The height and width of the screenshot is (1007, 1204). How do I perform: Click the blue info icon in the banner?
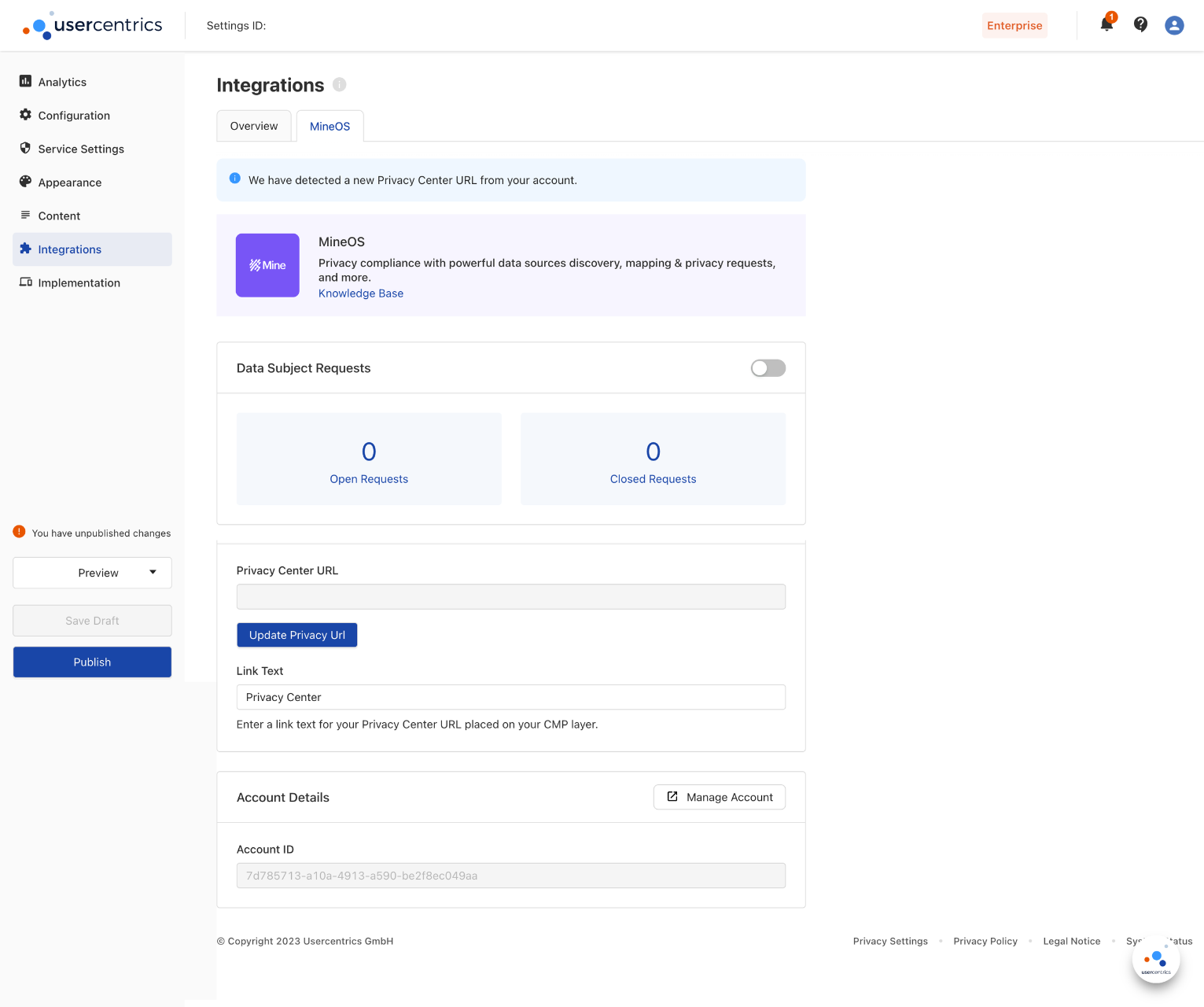(x=234, y=179)
